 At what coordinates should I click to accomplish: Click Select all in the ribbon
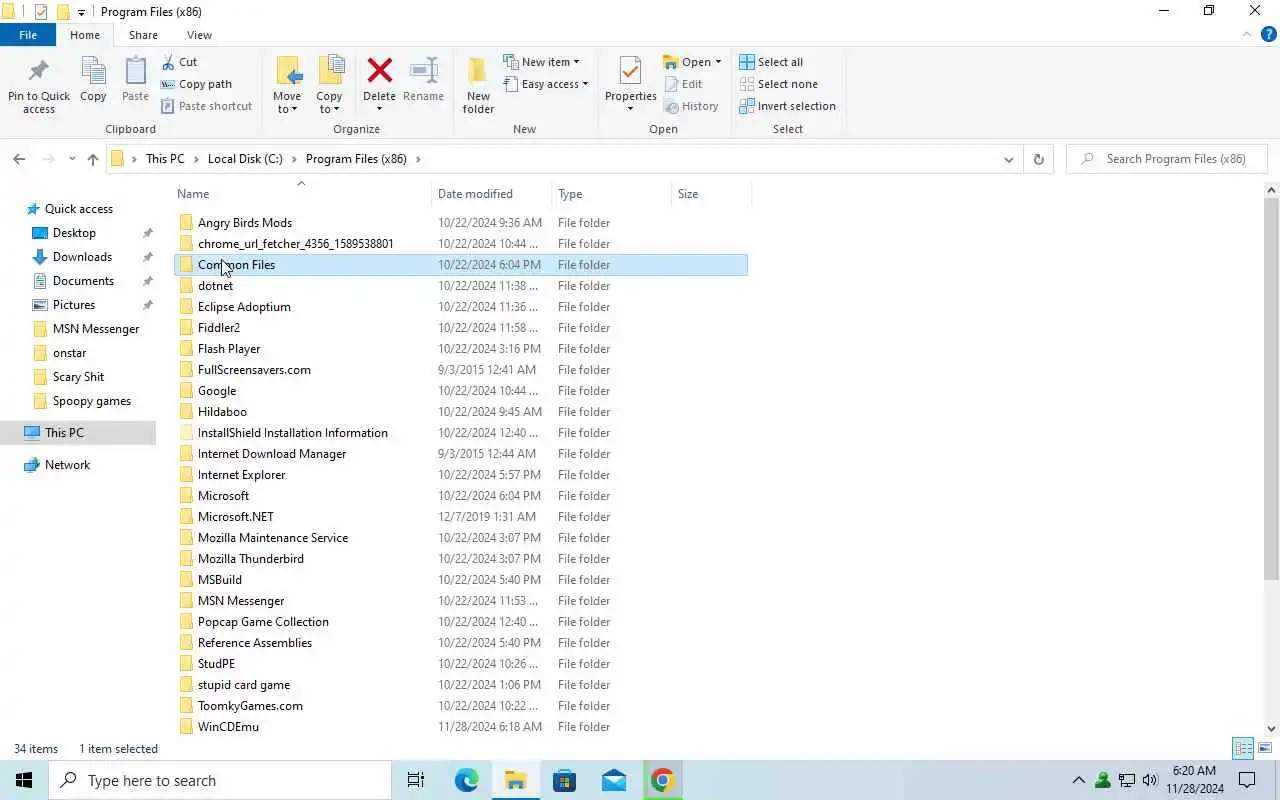(771, 62)
